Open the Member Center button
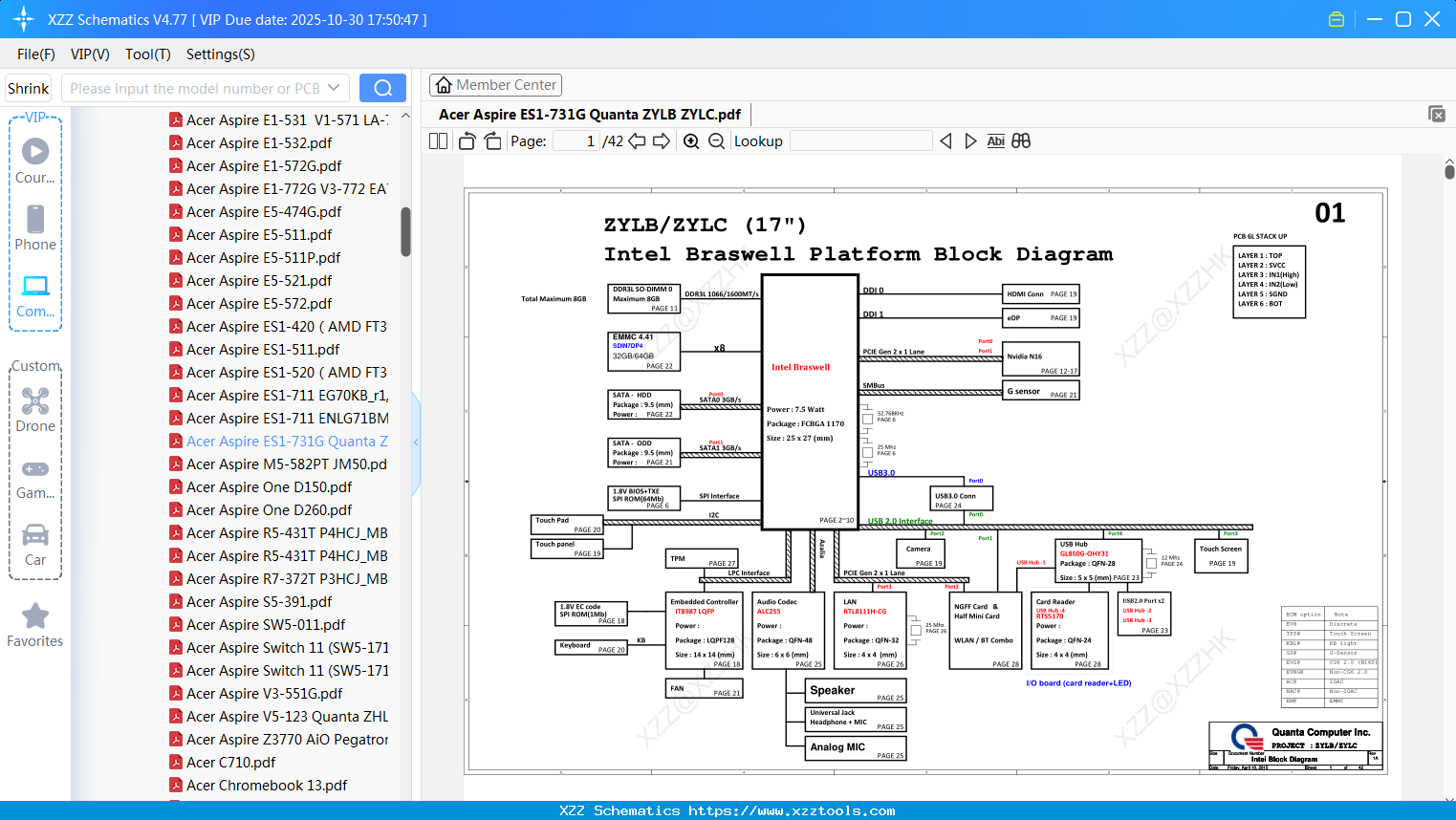Screen dimensions: 1456x820 [495, 85]
